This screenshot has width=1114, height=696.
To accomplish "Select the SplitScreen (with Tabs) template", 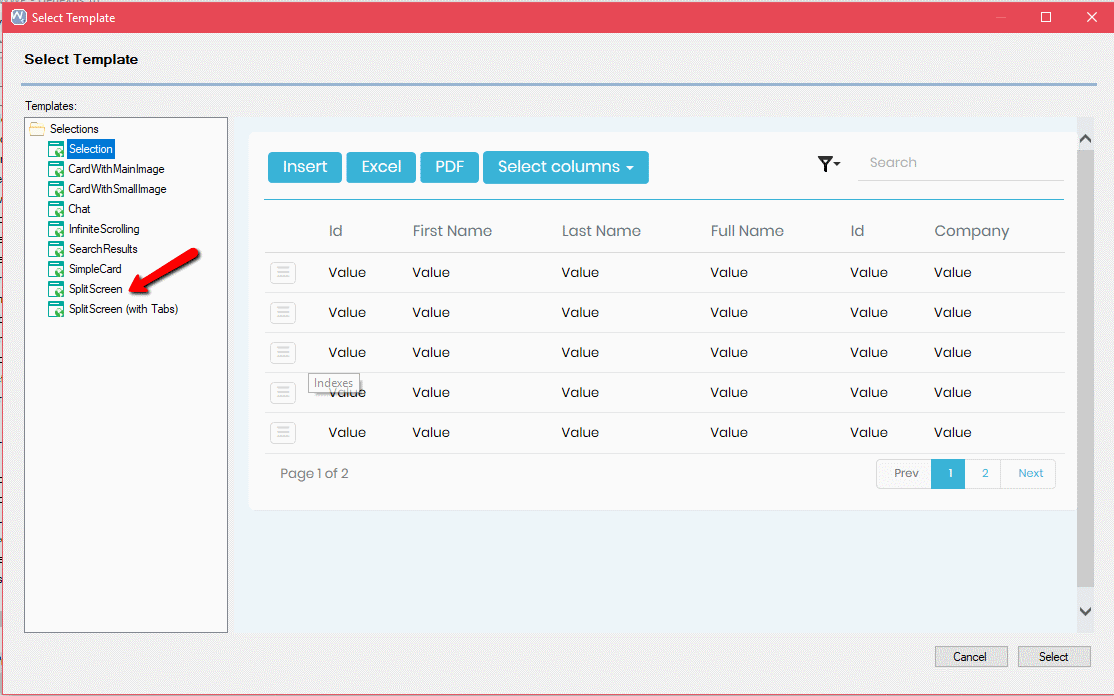I will point(123,309).
